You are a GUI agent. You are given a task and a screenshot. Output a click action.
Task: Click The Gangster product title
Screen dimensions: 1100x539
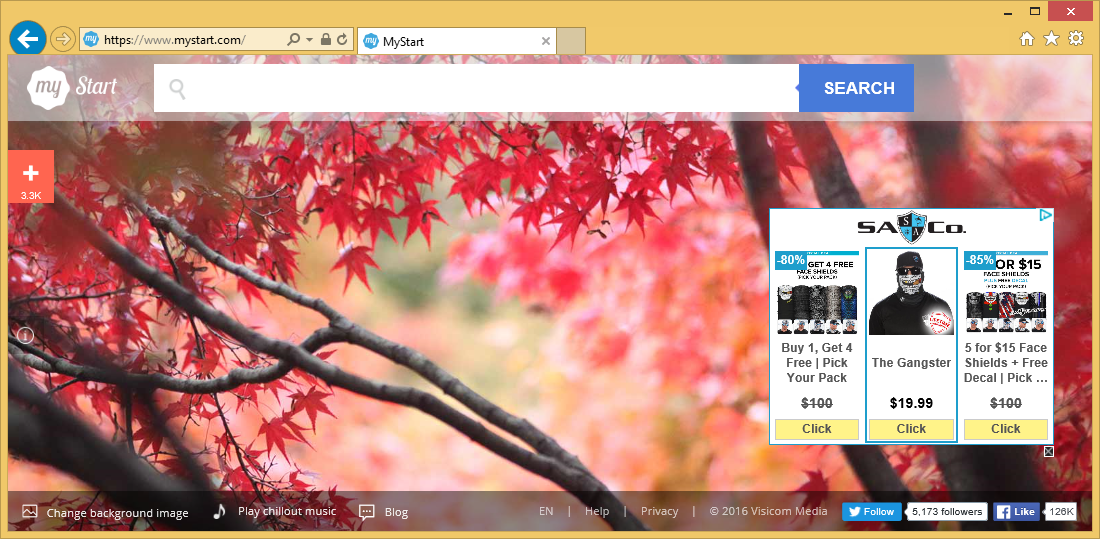click(x=911, y=363)
